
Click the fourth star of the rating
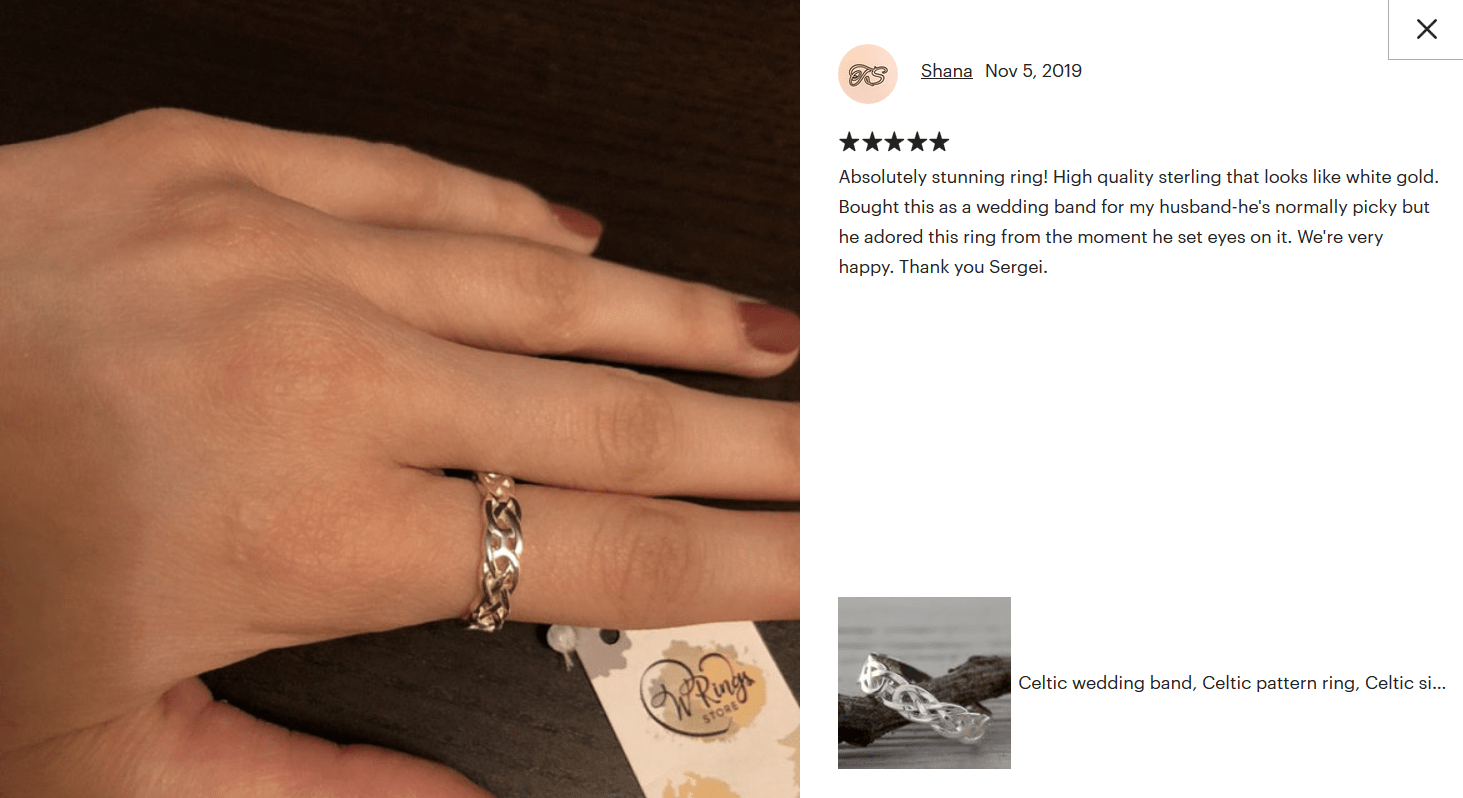pos(916,142)
